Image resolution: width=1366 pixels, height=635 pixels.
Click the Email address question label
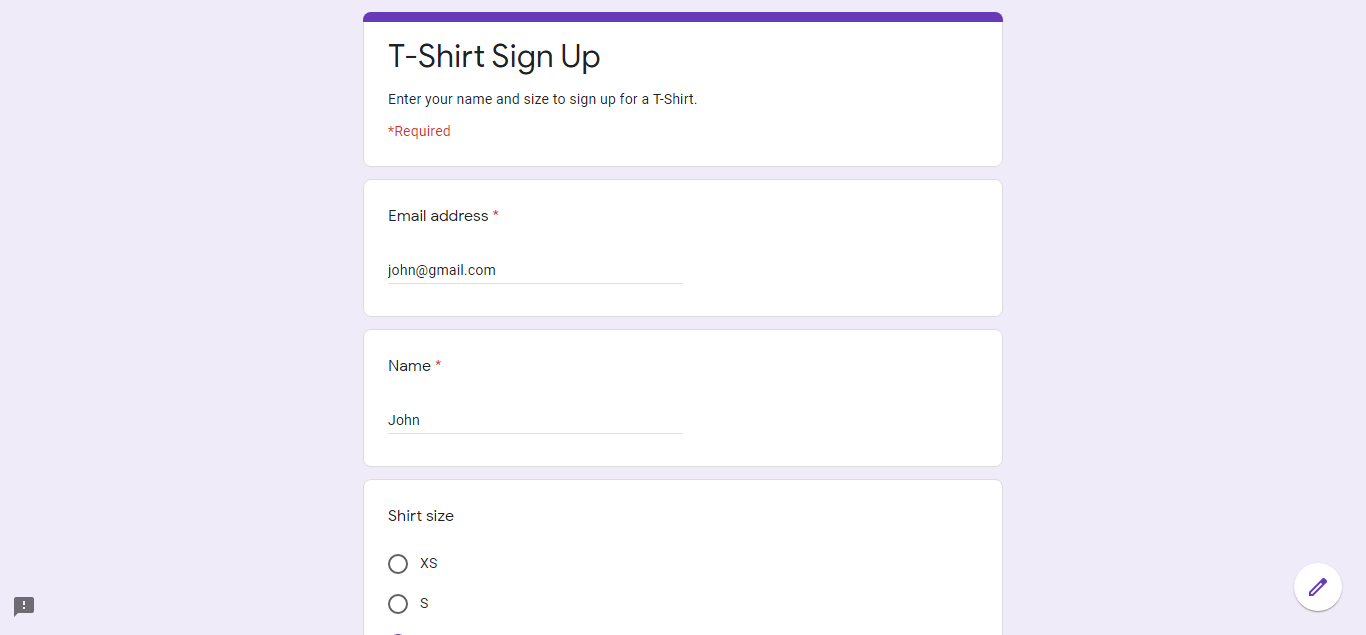point(438,216)
